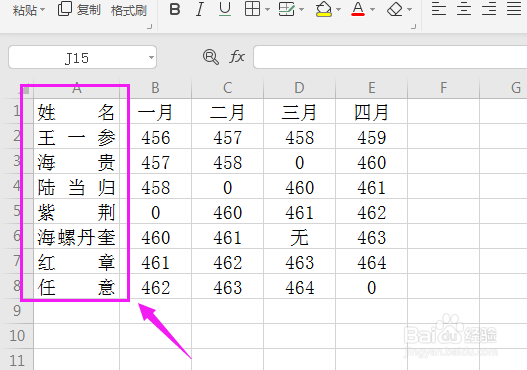527x370 pixels.
Task: Select cell 海贵
Action: (x=77, y=161)
